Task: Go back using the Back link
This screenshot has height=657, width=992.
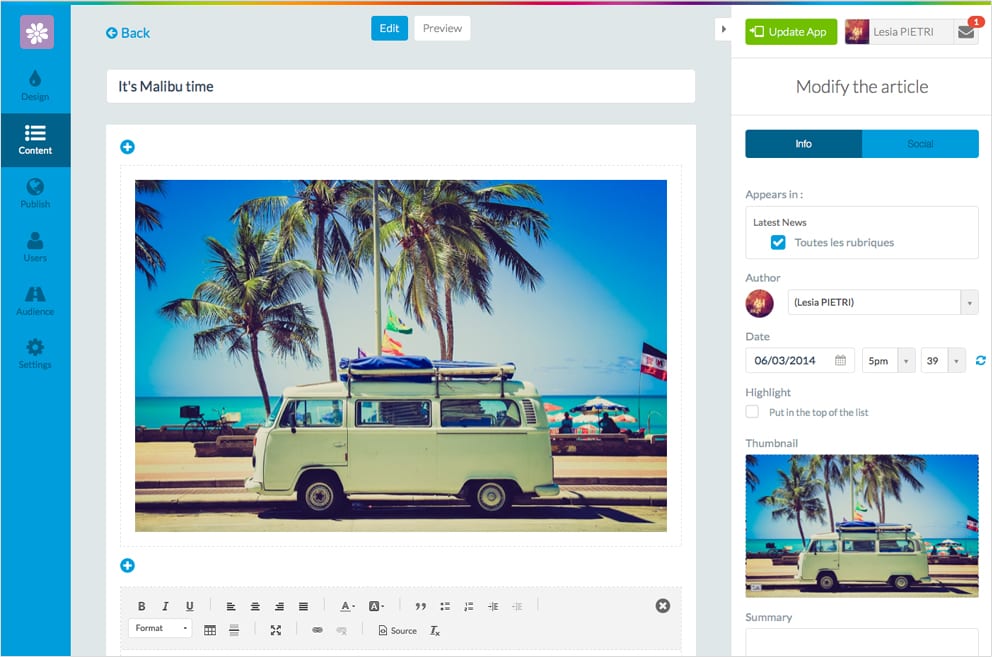Action: point(128,33)
